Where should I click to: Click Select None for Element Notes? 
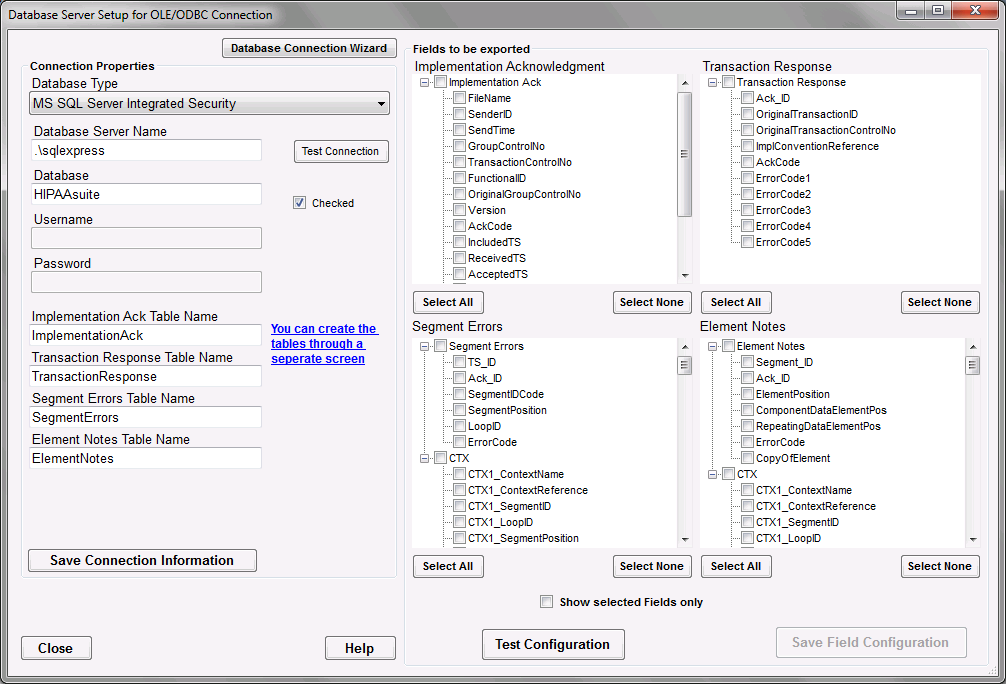pyautogui.click(x=940, y=566)
